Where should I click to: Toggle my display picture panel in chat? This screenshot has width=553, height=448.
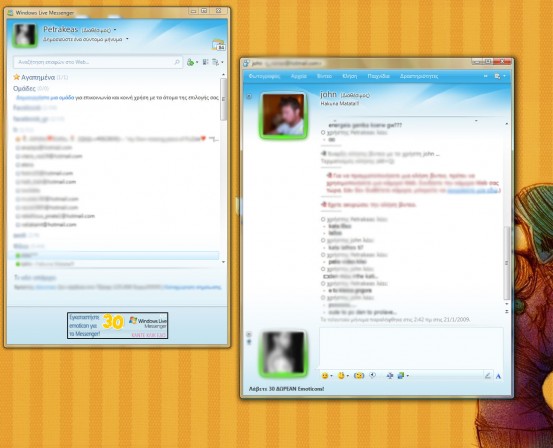(249, 334)
